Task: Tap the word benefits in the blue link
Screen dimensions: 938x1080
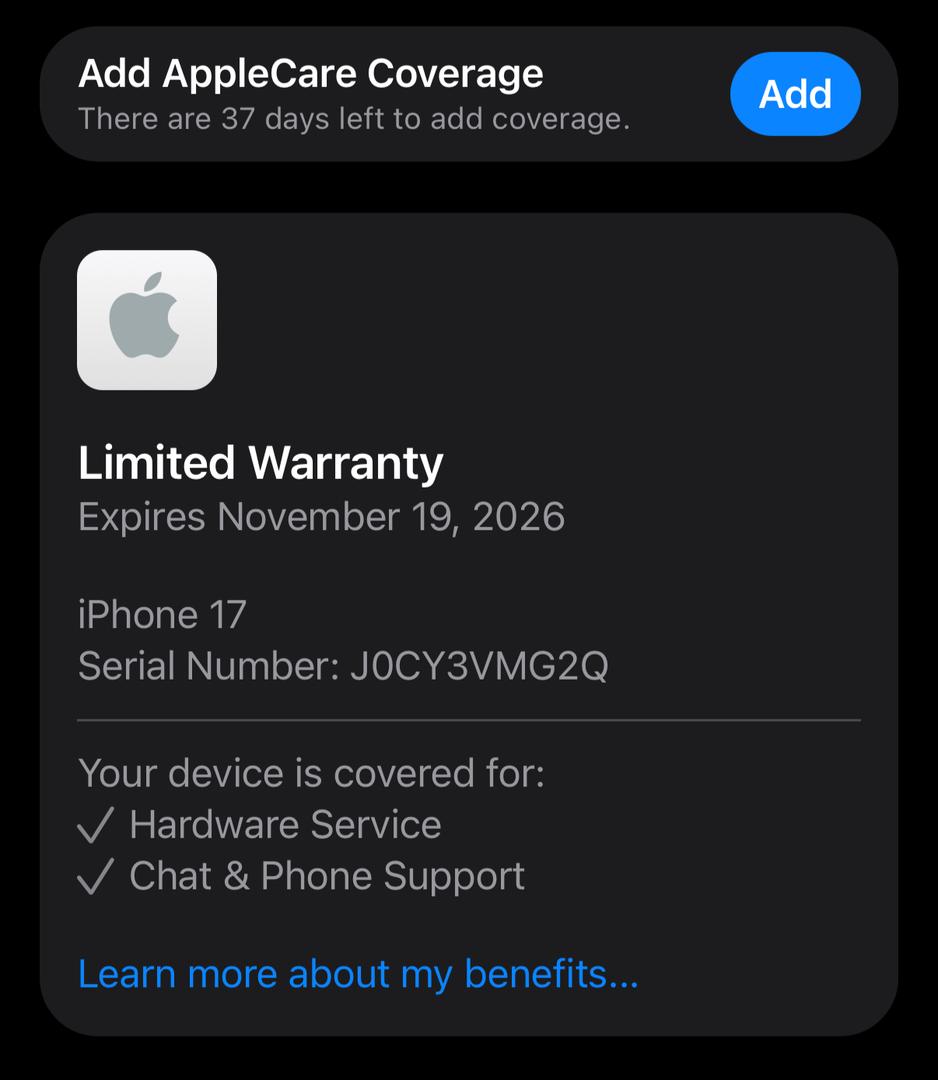Action: tap(551, 974)
